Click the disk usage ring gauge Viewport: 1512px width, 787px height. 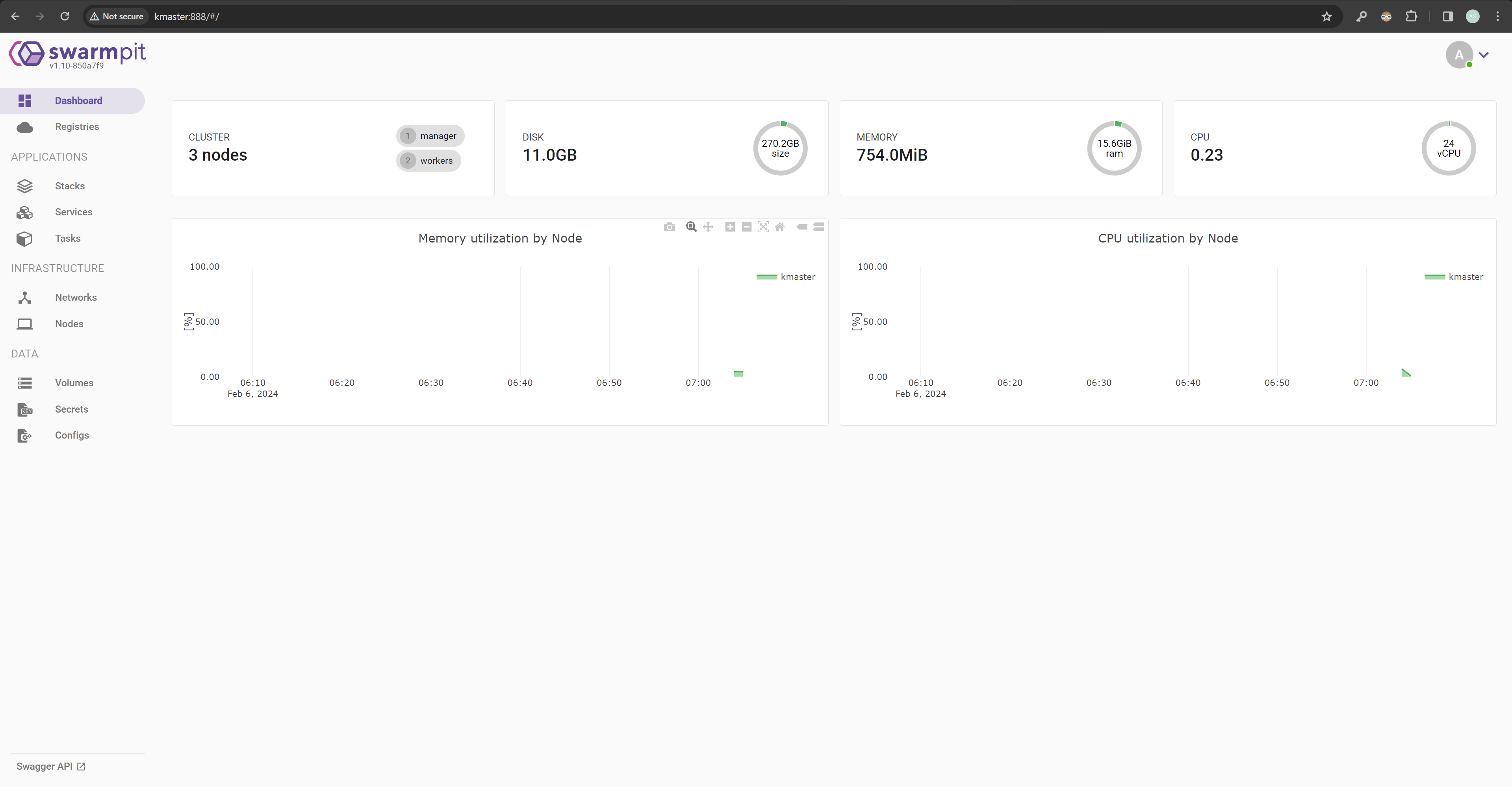click(x=780, y=148)
